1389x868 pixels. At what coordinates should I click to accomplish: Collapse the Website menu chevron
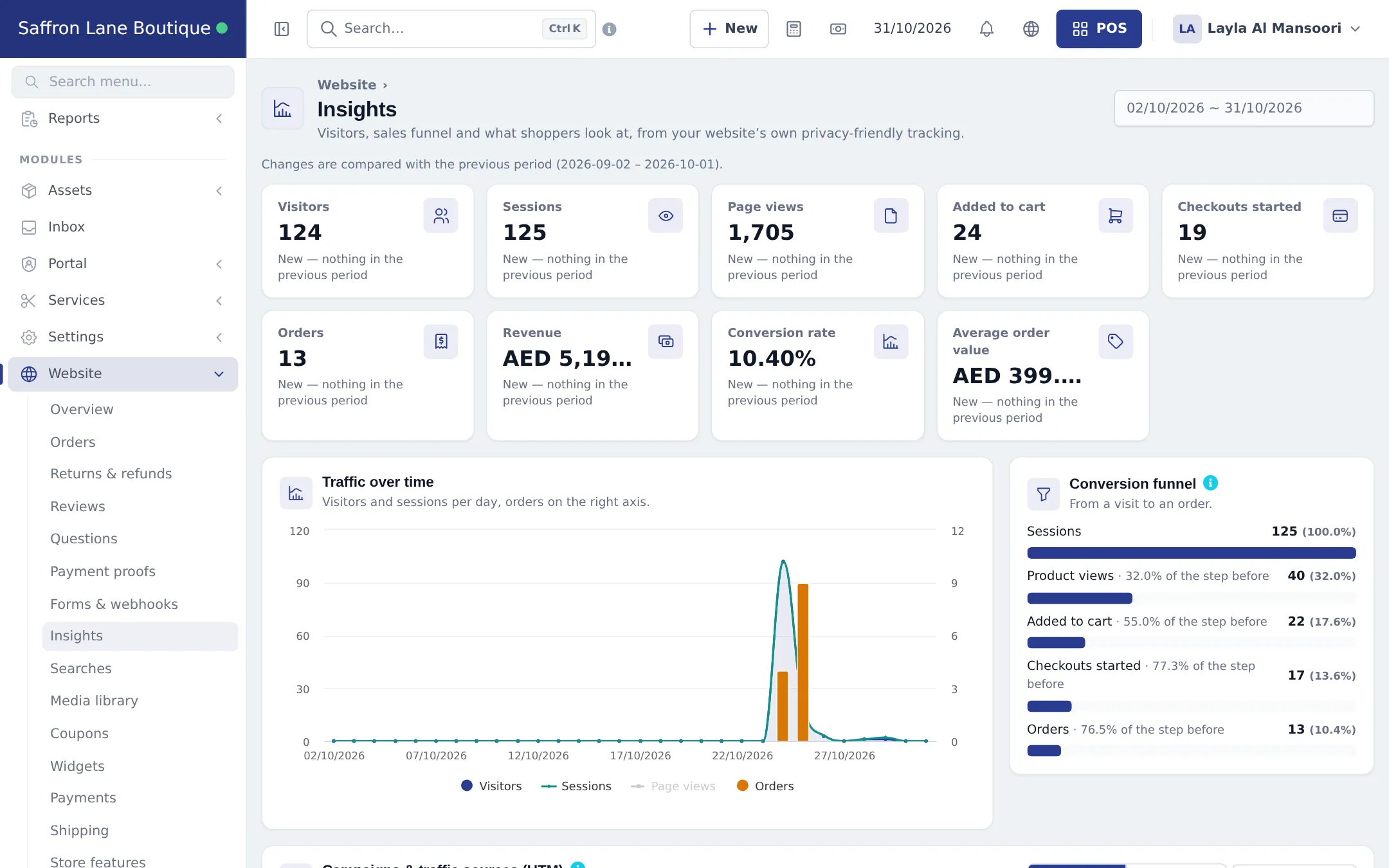pyautogui.click(x=219, y=374)
